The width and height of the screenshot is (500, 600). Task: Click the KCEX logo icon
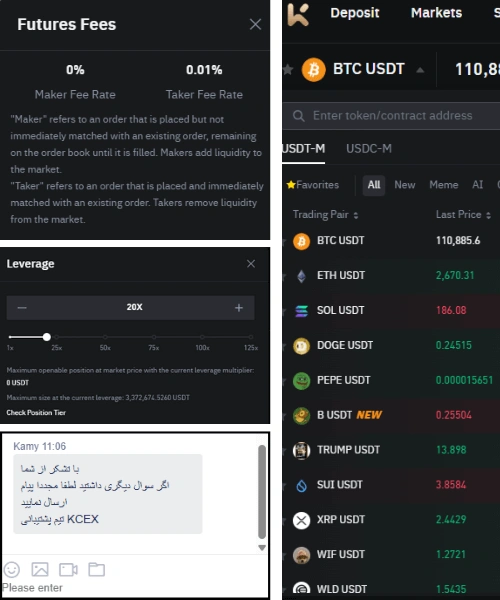pyautogui.click(x=298, y=15)
